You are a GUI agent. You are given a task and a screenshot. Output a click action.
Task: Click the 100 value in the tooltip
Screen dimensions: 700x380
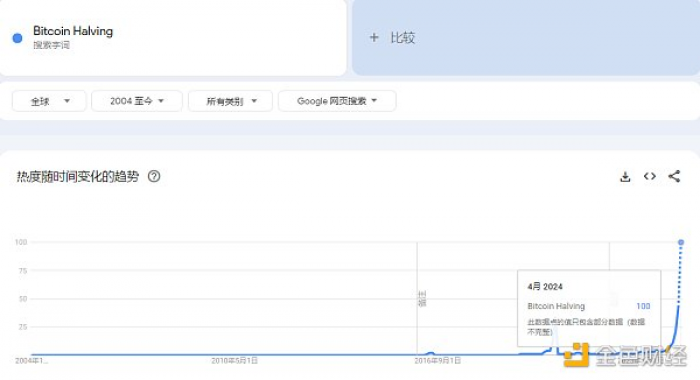point(643,306)
